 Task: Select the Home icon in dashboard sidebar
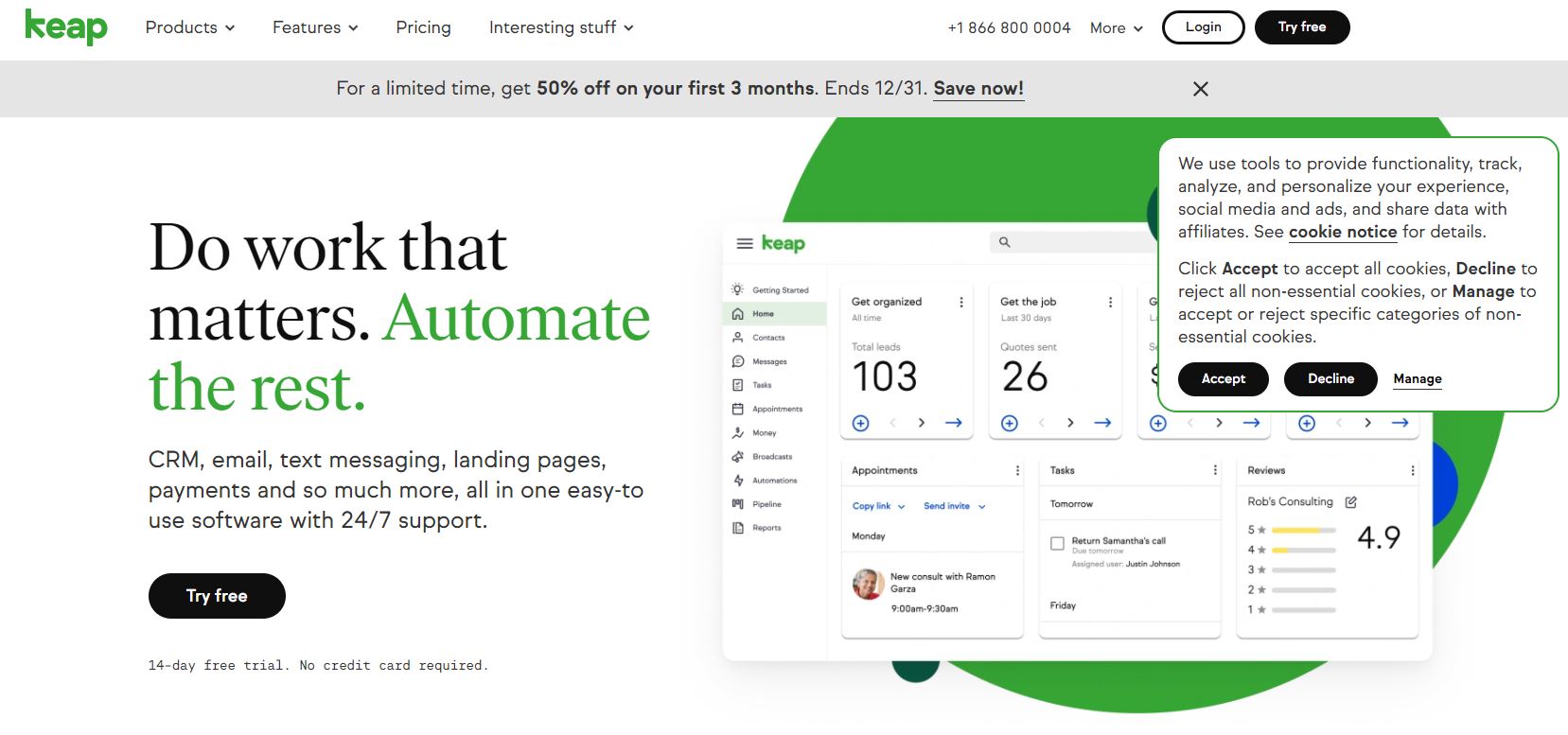click(x=737, y=313)
